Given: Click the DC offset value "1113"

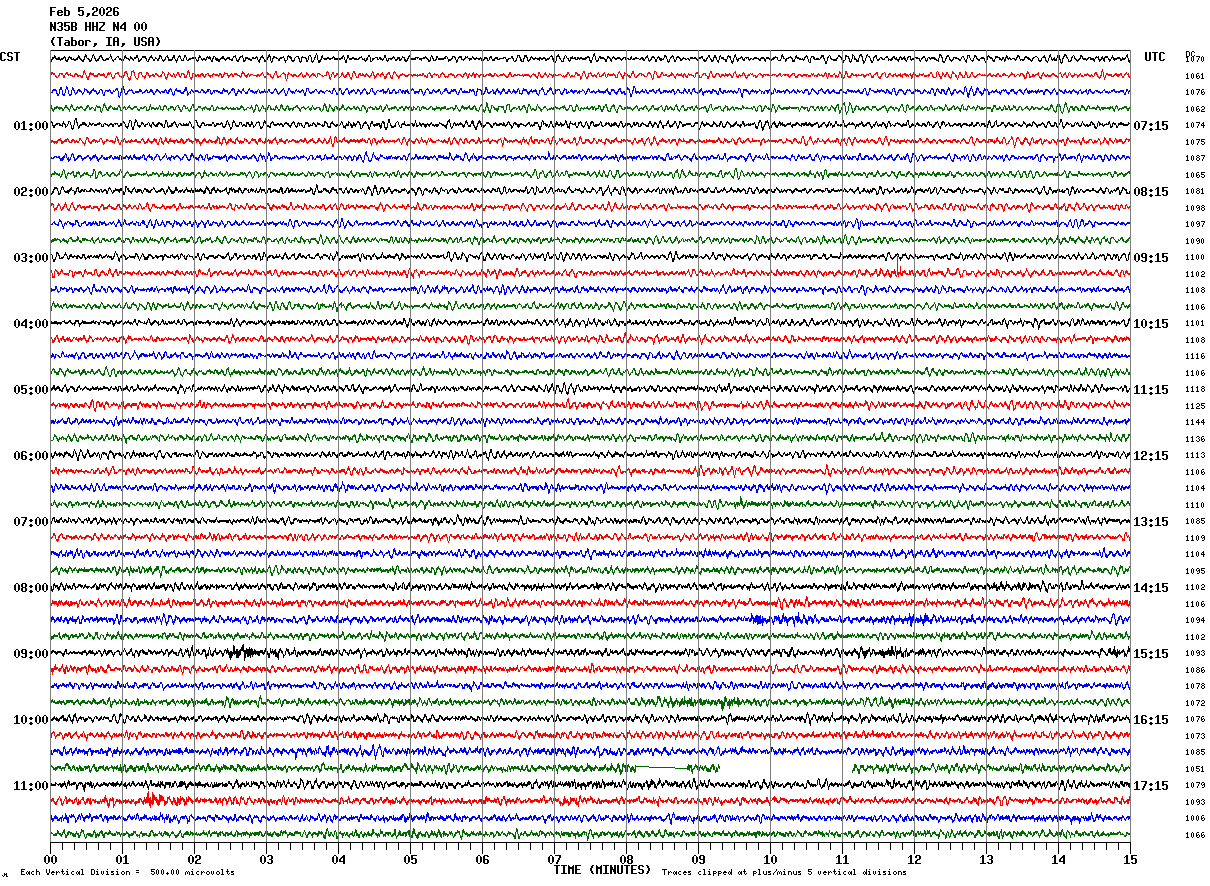Looking at the screenshot, I should pyautogui.click(x=1195, y=456).
